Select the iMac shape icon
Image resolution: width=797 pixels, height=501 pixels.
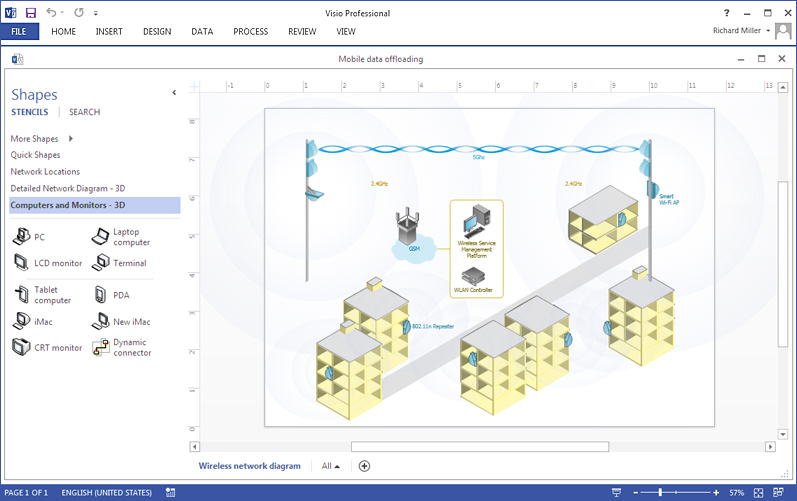pos(21,321)
